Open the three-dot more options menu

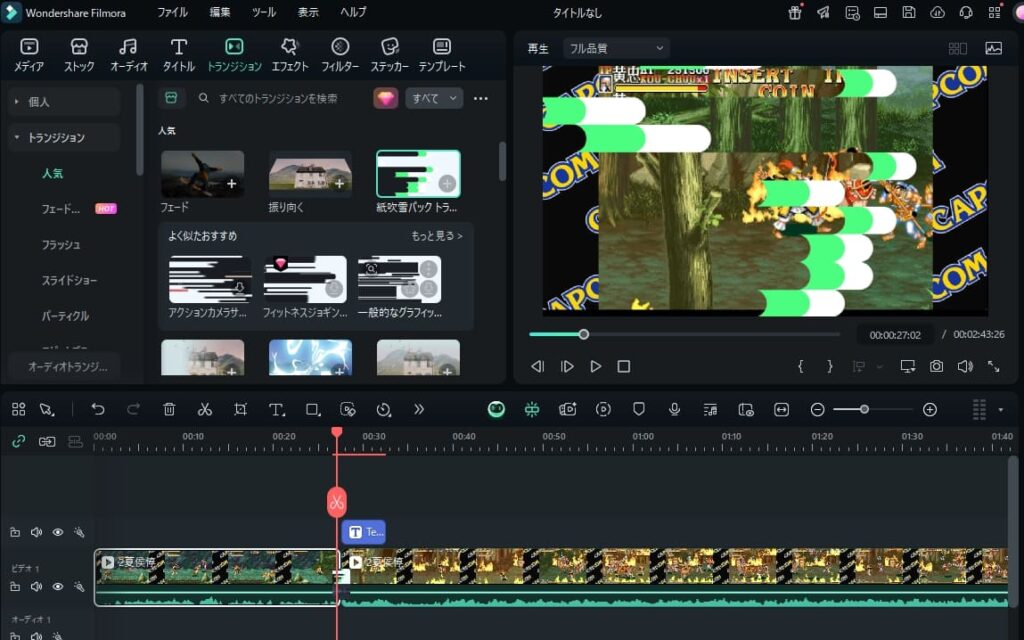481,99
